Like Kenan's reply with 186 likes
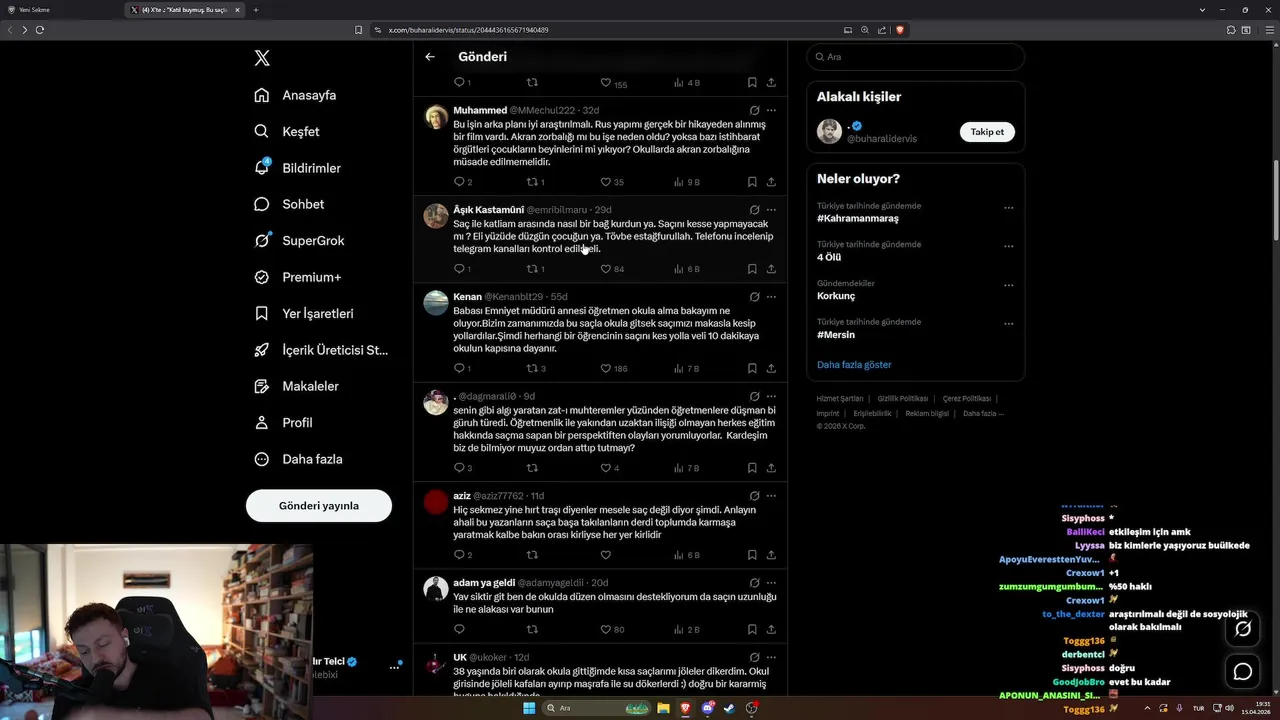Viewport: 1280px width, 720px height. [x=606, y=368]
